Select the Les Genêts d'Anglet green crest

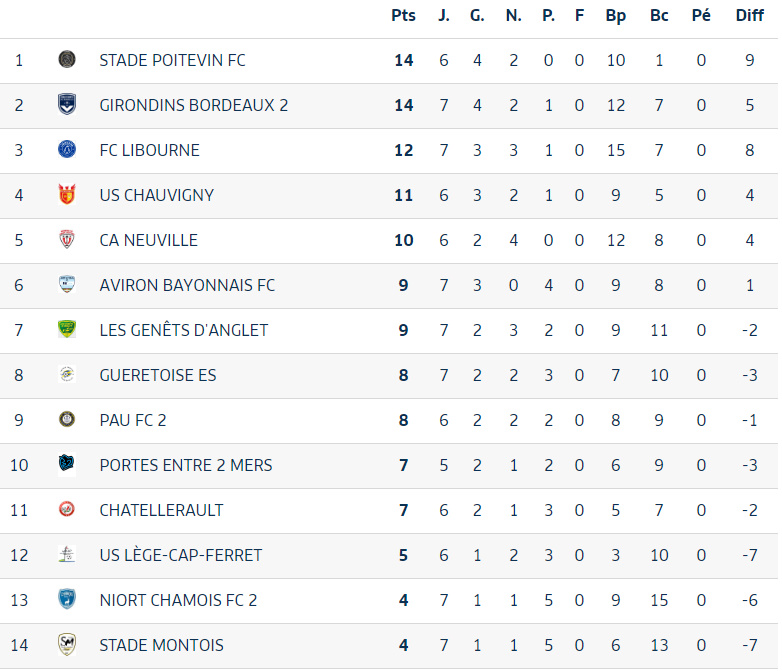pyautogui.click(x=67, y=329)
